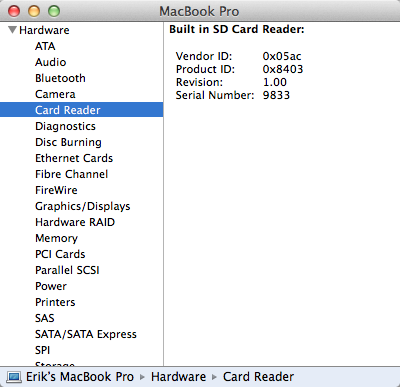The height and width of the screenshot is (387, 400).
Task: Open the Audio hardware section
Action: [x=51, y=62]
